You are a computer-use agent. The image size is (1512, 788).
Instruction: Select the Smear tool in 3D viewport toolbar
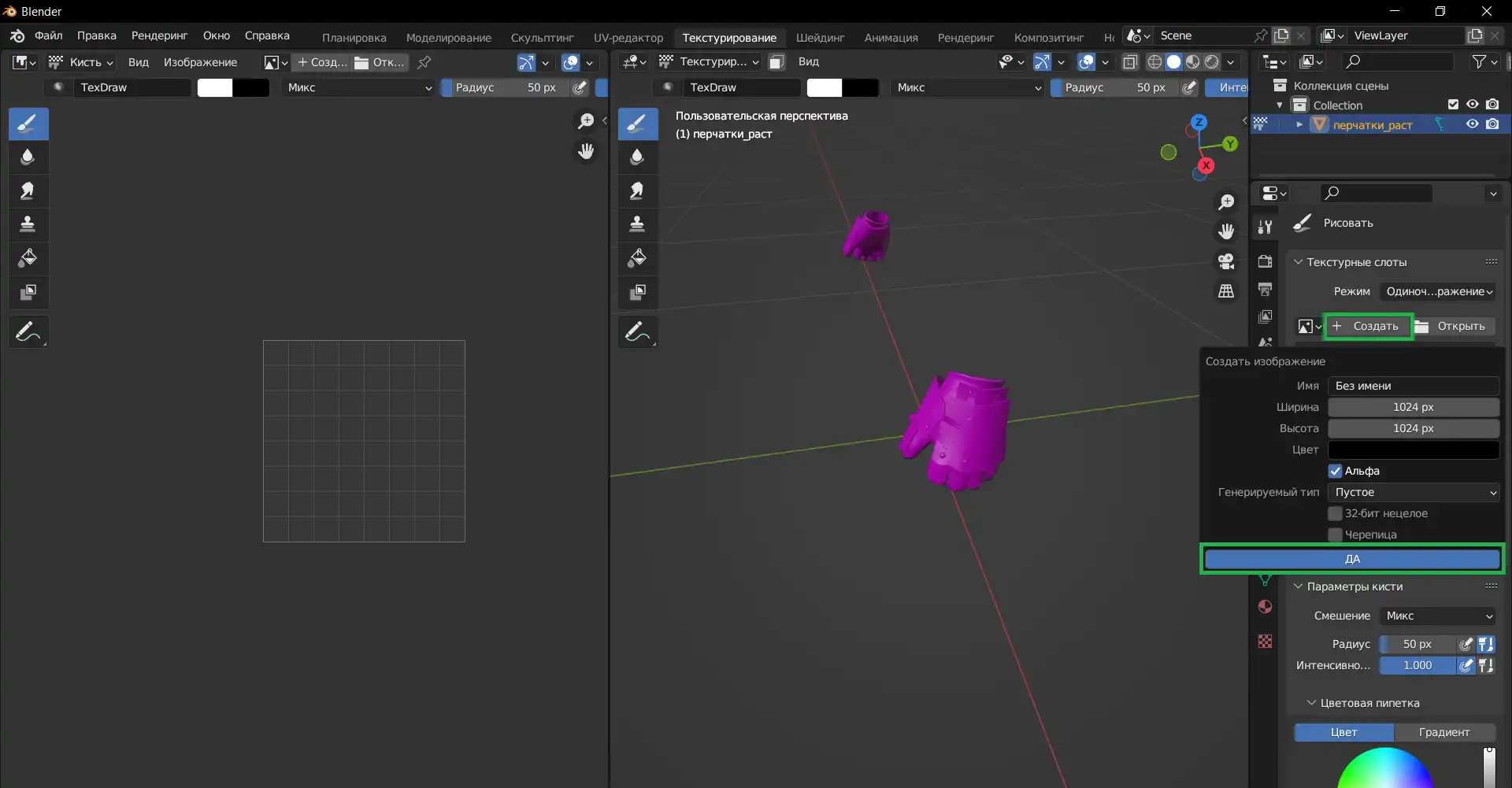click(637, 191)
